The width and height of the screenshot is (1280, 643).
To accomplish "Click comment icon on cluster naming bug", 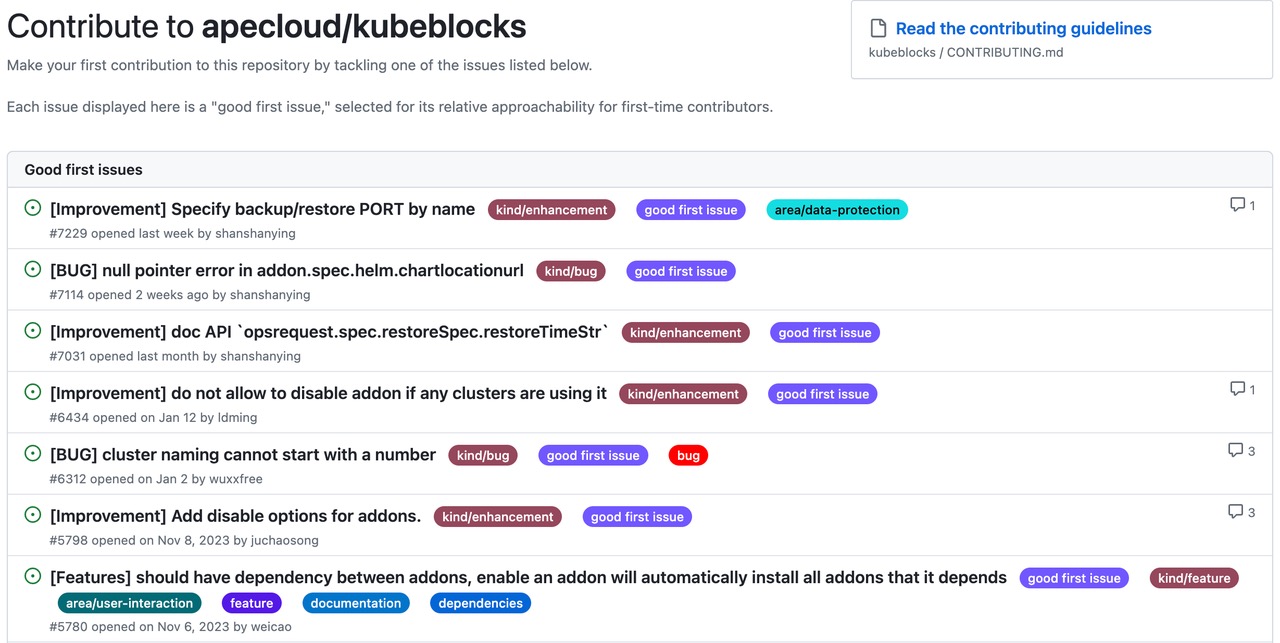I will [1235, 450].
